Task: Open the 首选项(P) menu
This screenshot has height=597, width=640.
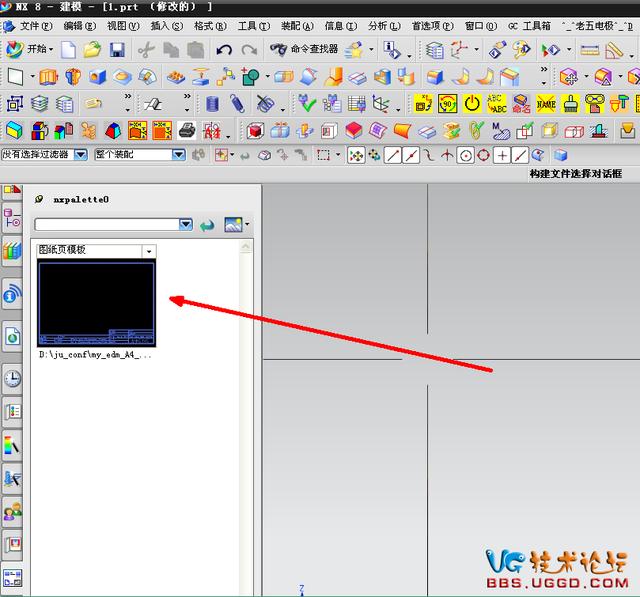Action: (432, 26)
